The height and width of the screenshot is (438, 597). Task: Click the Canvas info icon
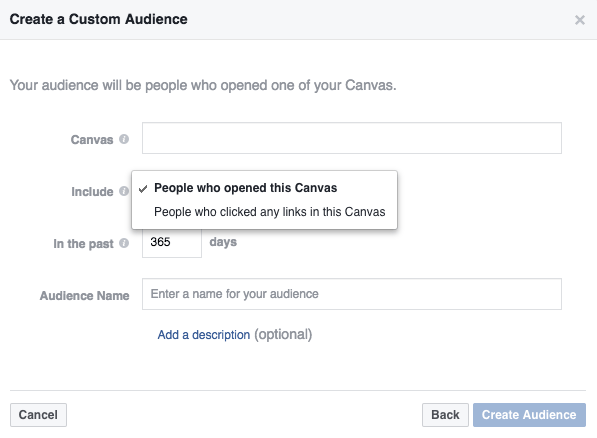(x=124, y=139)
